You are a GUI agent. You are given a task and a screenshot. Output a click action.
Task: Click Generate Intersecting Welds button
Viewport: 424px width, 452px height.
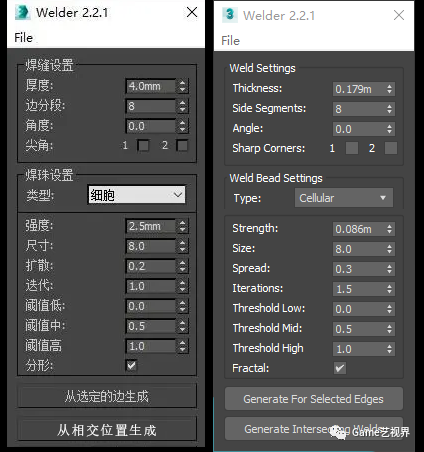click(x=314, y=429)
